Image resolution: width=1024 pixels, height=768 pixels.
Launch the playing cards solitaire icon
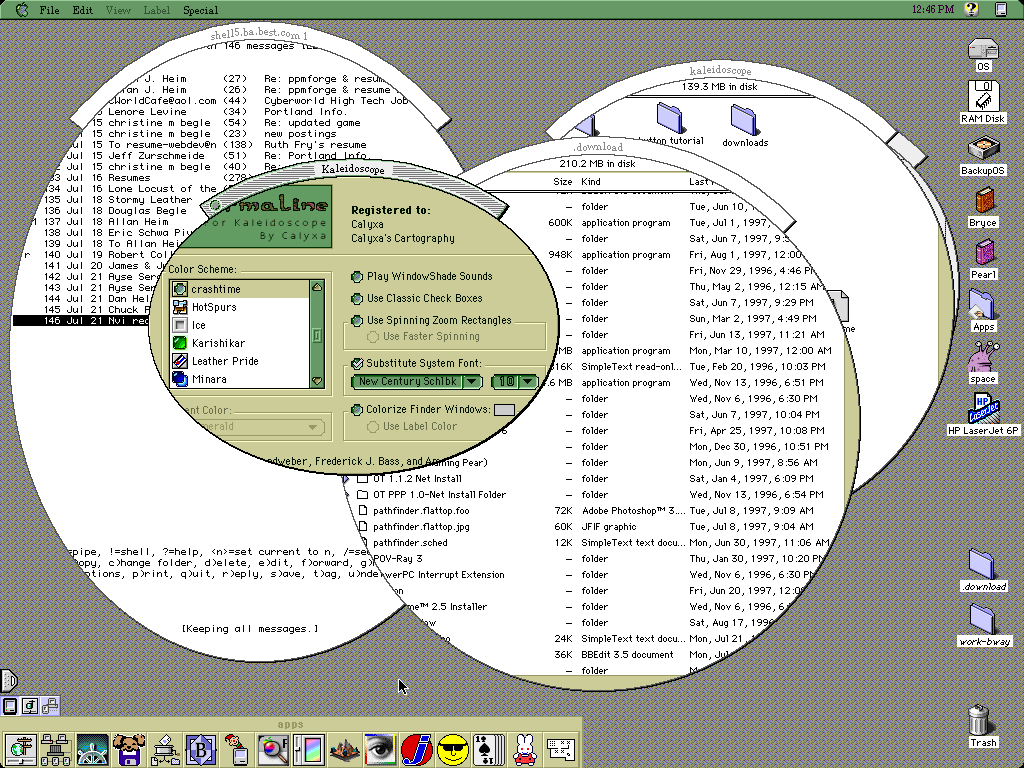click(488, 749)
